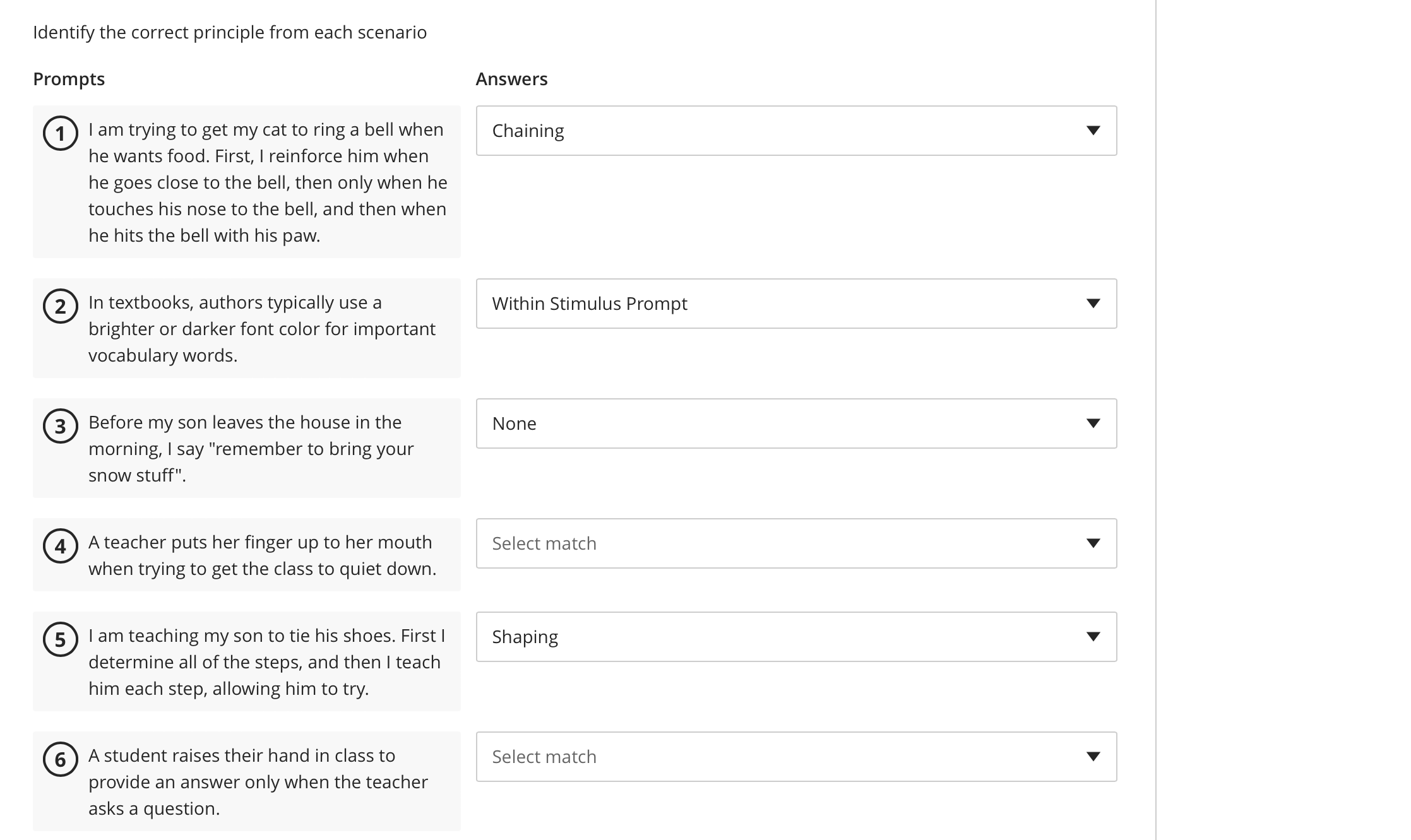This screenshot has height=840, width=1411.
Task: Click the number 1 circle badge
Action: (x=61, y=133)
